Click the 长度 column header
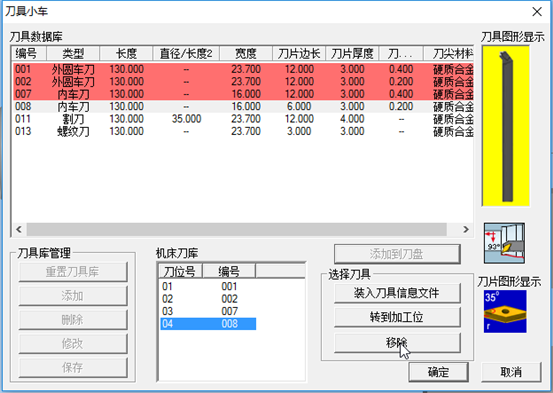Image resolution: width=553 pixels, height=393 pixels. click(x=126, y=54)
